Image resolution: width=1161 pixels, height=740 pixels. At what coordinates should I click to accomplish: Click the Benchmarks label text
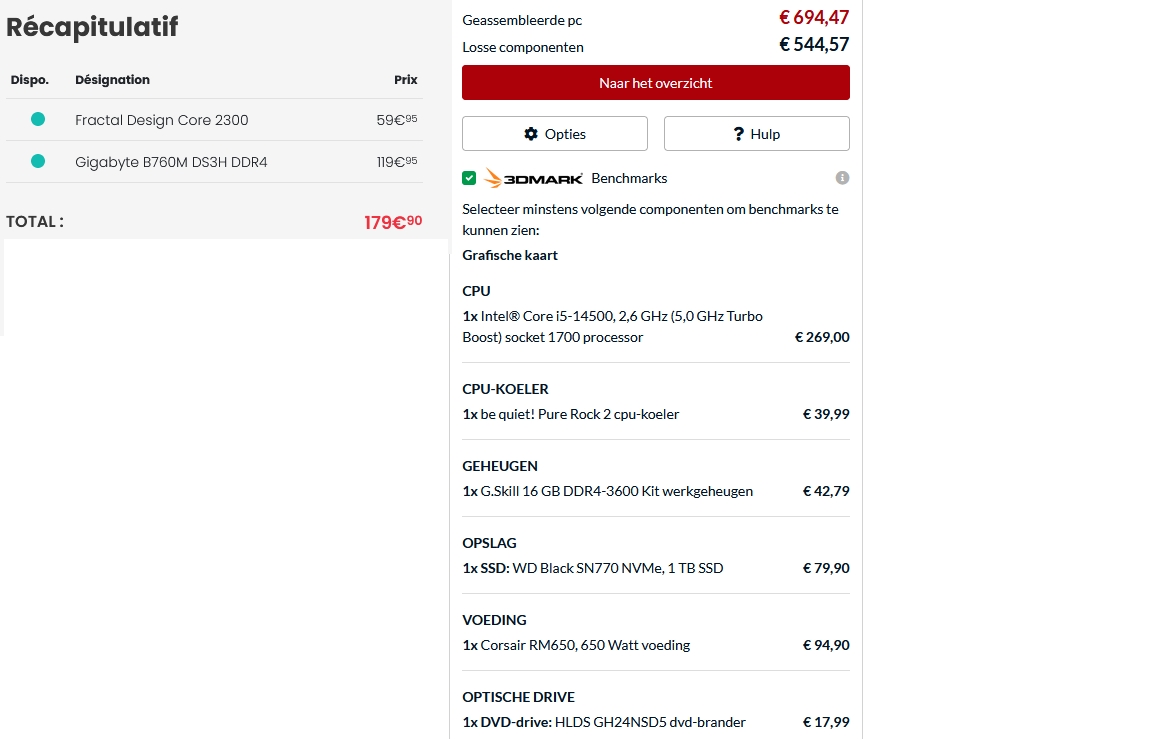(x=629, y=178)
